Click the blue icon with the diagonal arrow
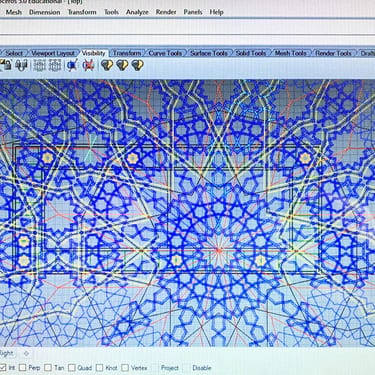This screenshot has width=375, height=375. [x=72, y=65]
